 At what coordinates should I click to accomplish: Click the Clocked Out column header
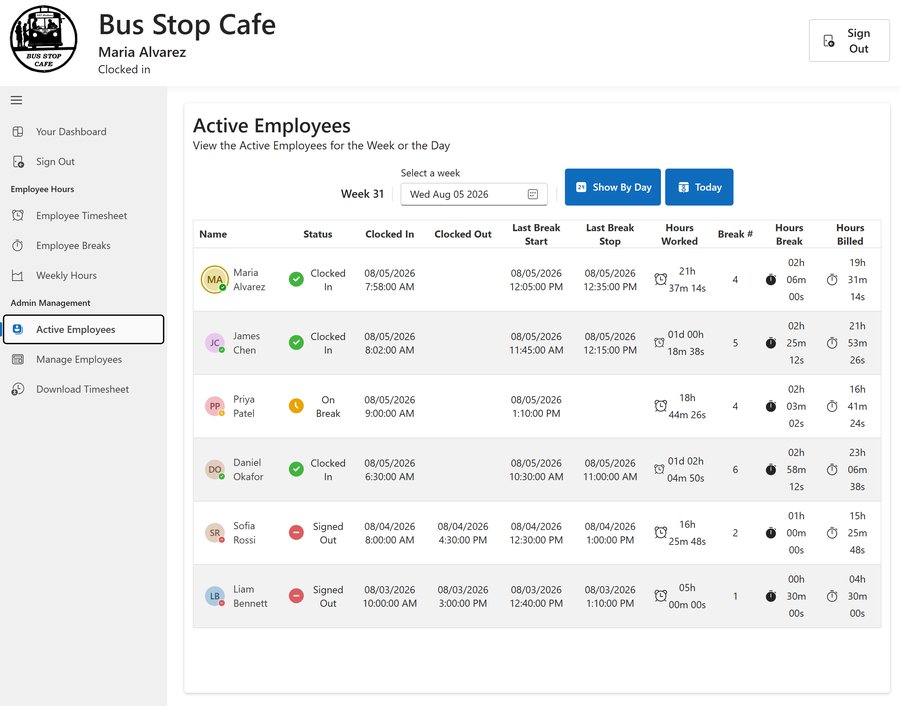coord(463,234)
